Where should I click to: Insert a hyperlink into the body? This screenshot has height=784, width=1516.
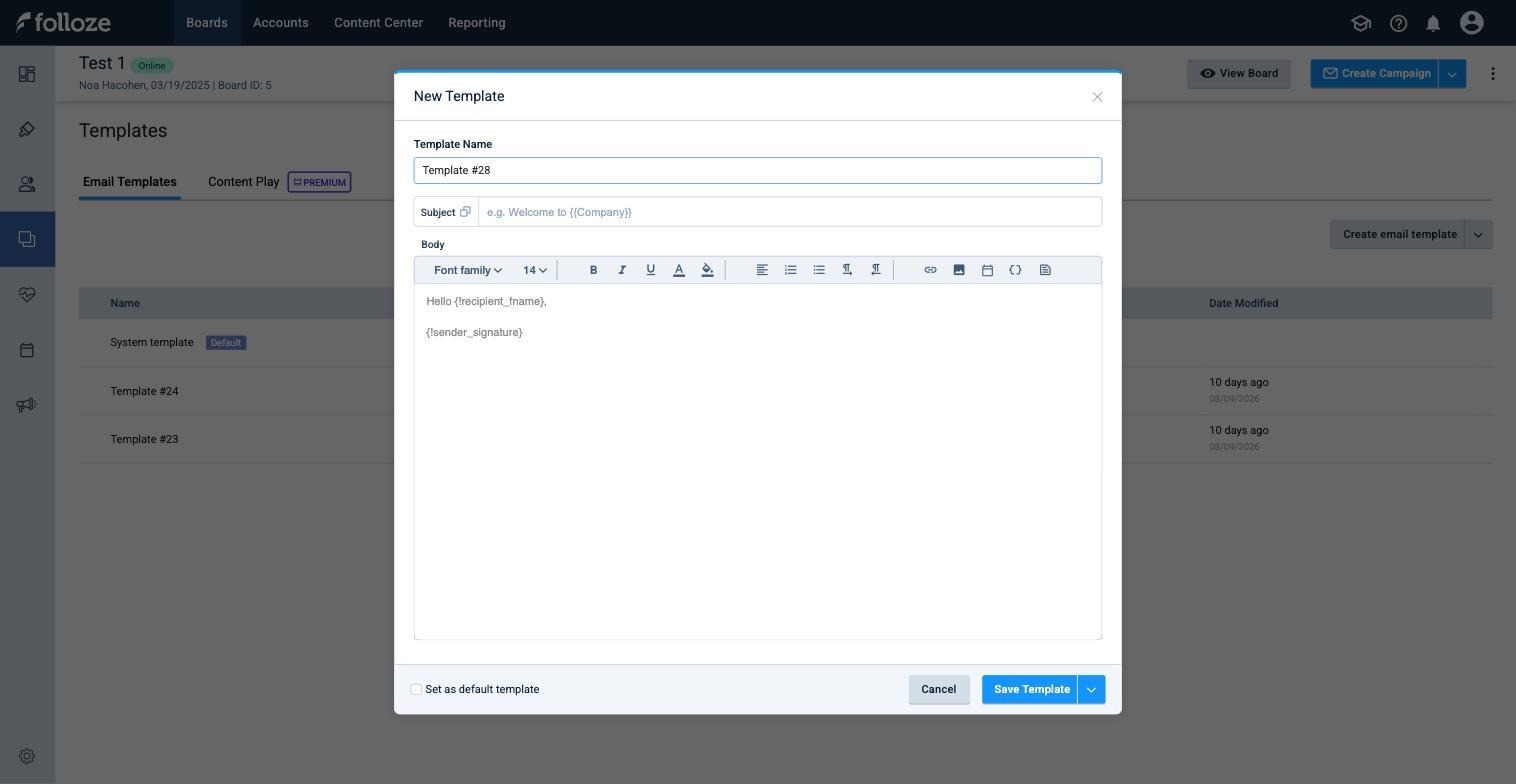point(930,270)
